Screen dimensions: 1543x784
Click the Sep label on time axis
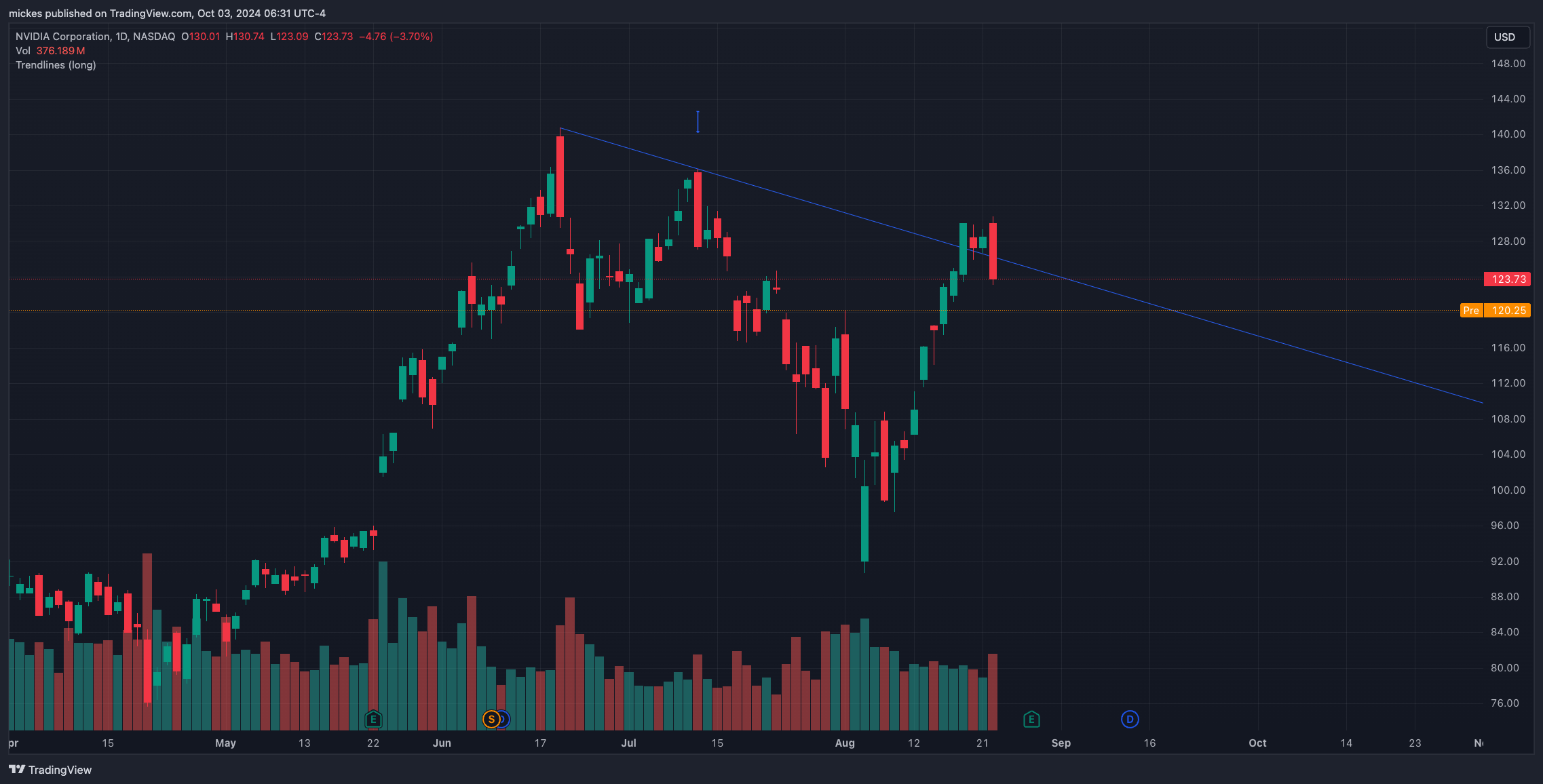(1061, 743)
